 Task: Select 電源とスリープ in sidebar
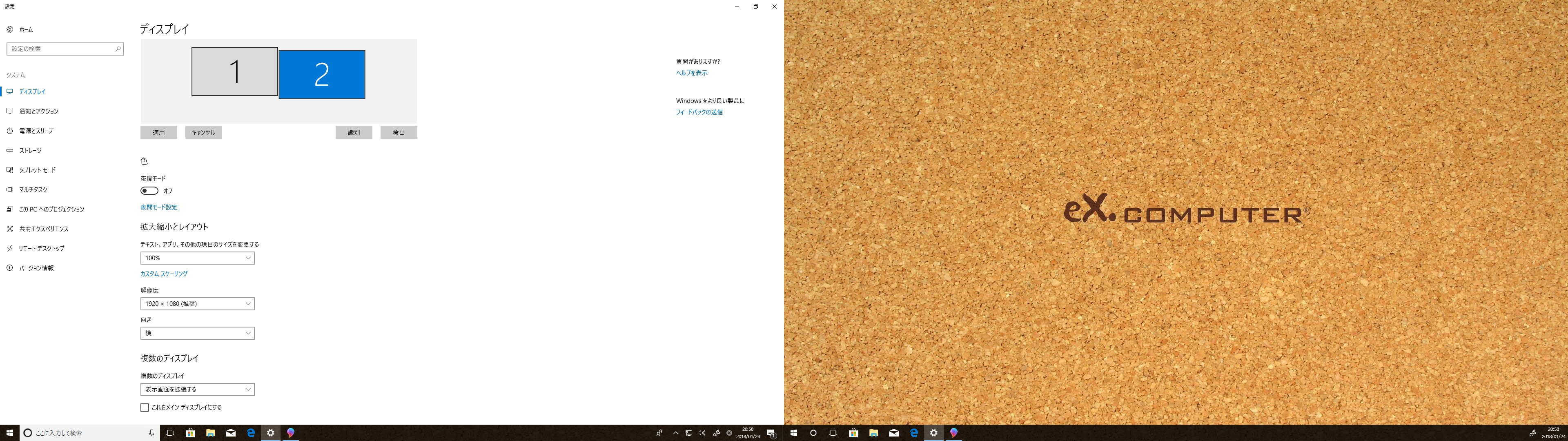[x=36, y=131]
